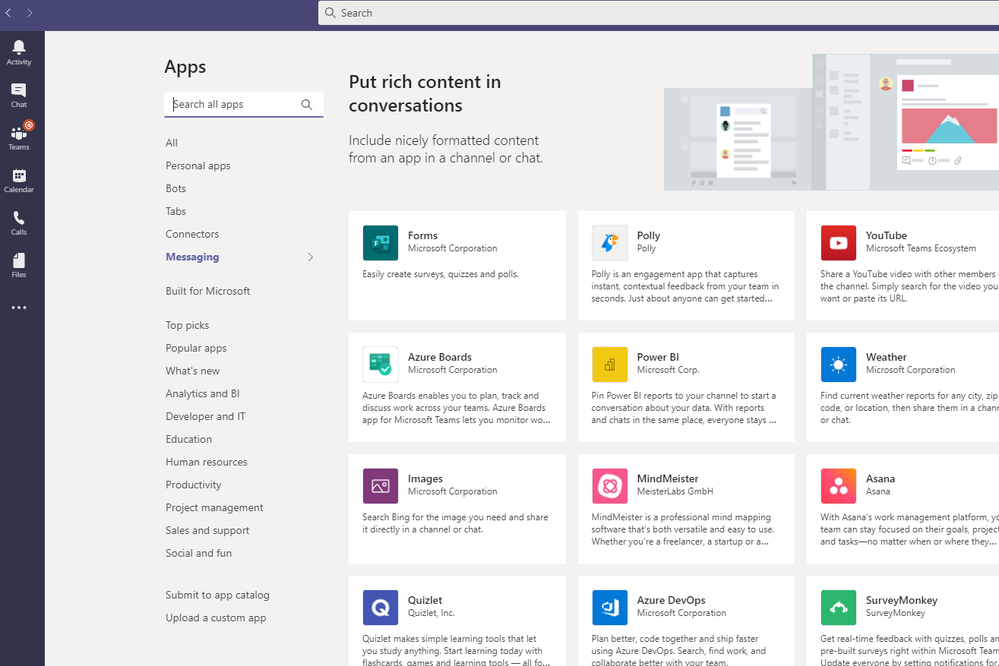
Task: Open the Forms app title
Action: [422, 236]
